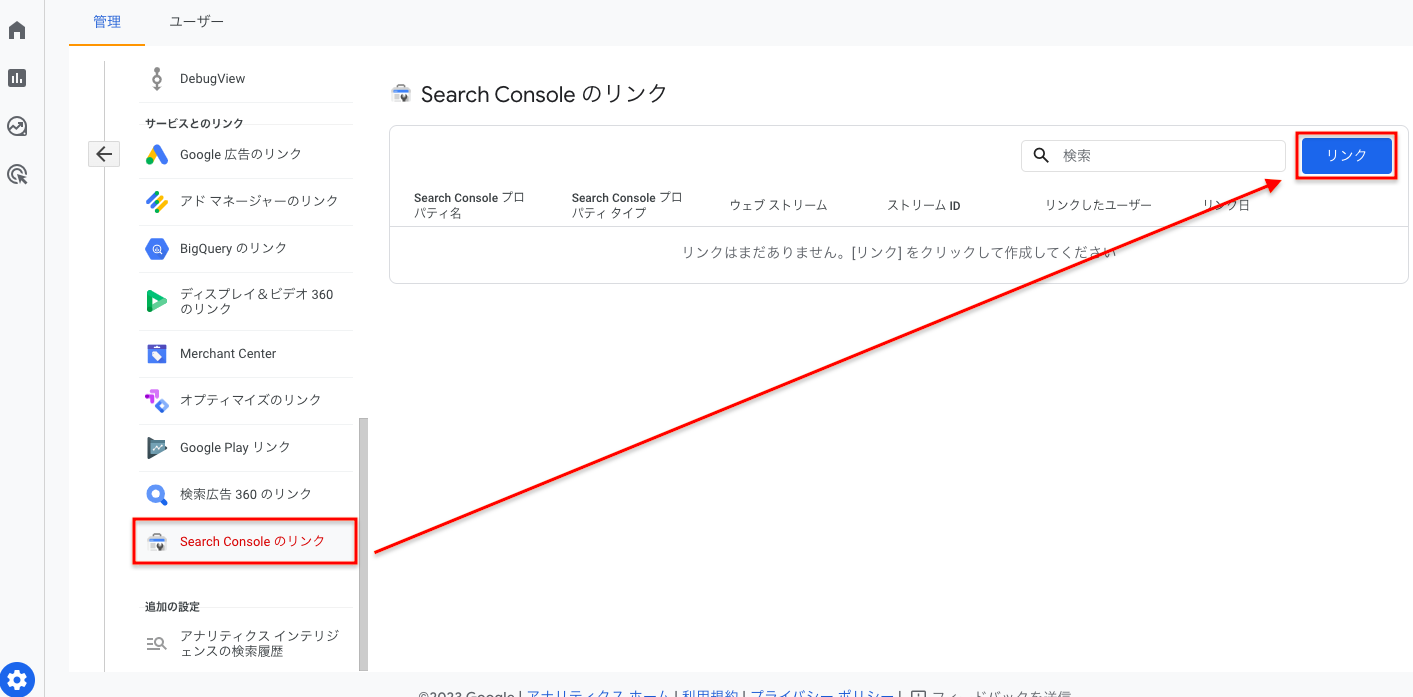Open the Advertising target icon
The width and height of the screenshot is (1413, 697).
17,175
